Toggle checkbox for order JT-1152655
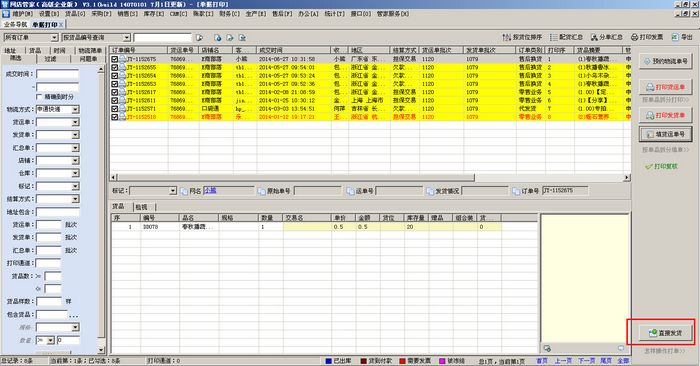 point(115,67)
